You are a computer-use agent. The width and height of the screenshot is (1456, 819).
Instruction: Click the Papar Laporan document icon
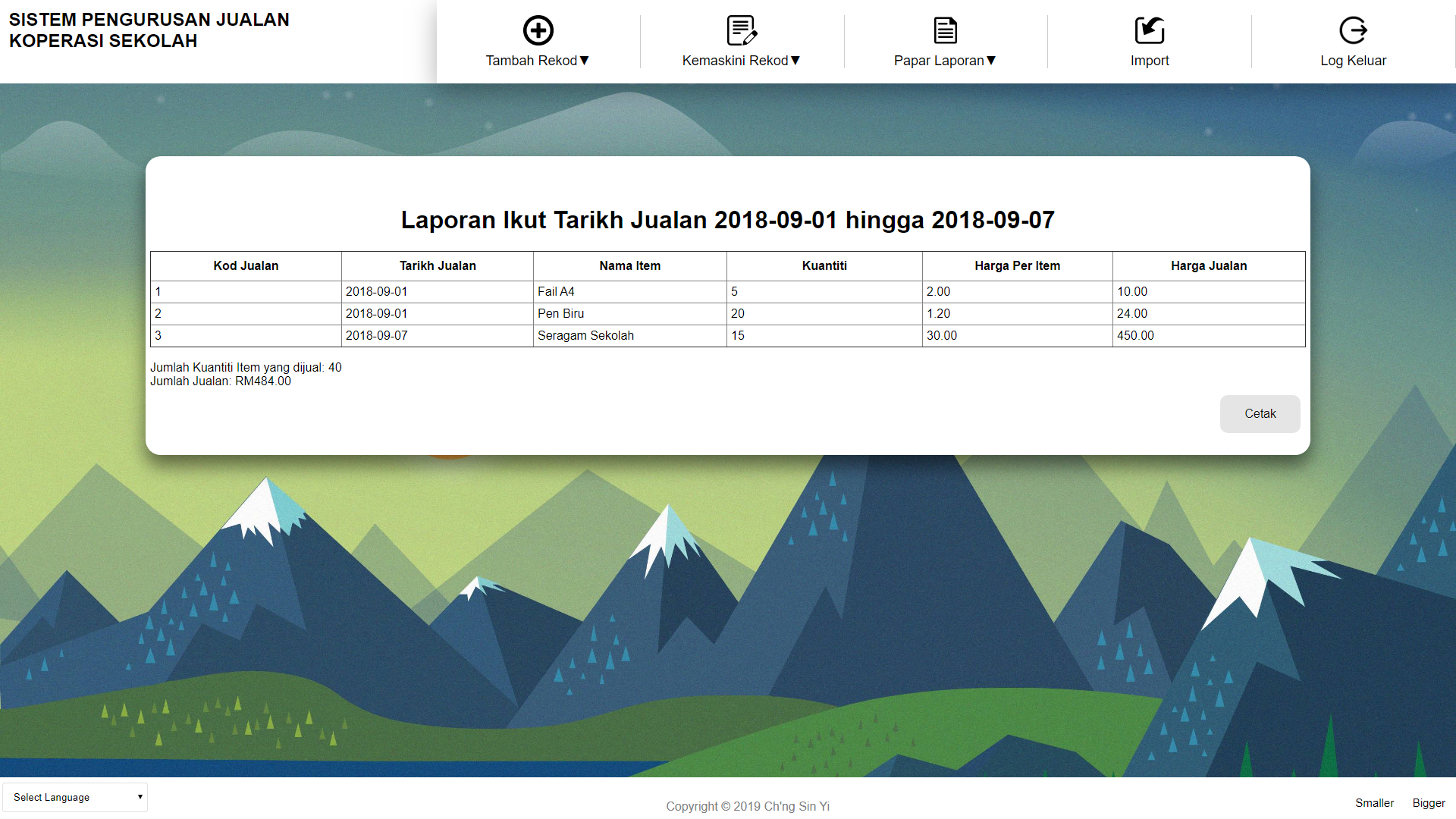point(945,31)
